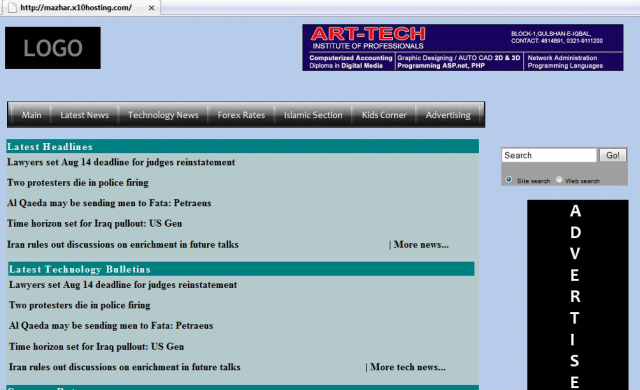The height and width of the screenshot is (390, 640).
Task: Click the LOGO image
Action: click(x=53, y=48)
